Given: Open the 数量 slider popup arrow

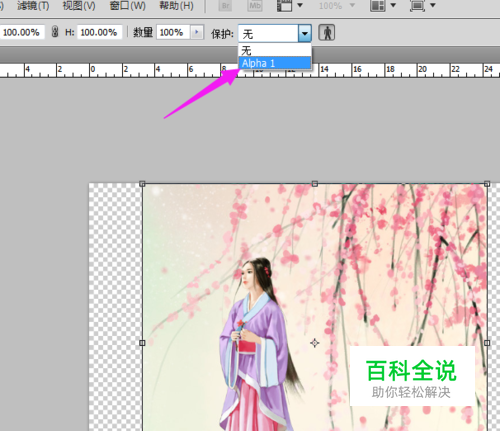Looking at the screenshot, I should click(x=197, y=32).
